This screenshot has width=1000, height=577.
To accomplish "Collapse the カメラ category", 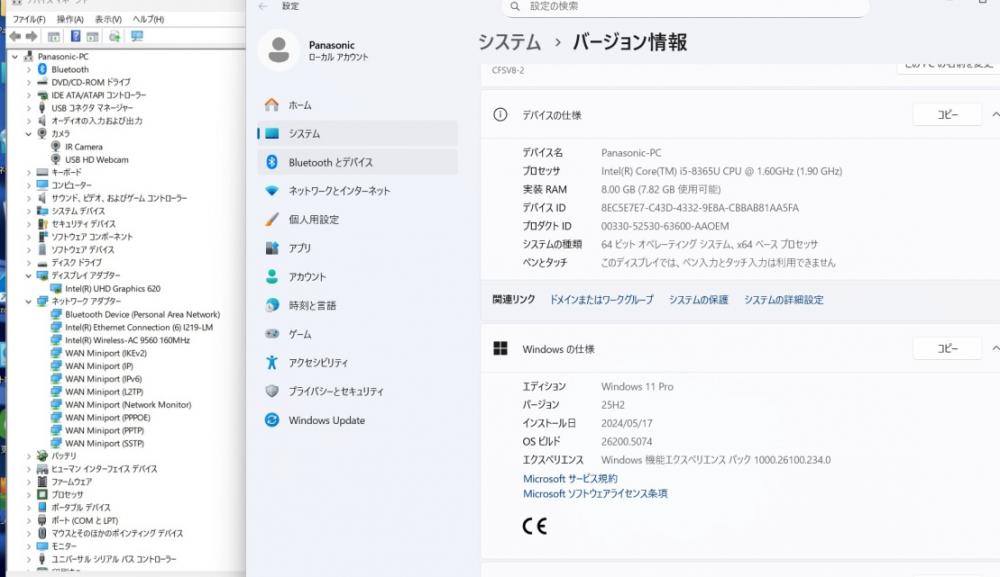I will (x=29, y=134).
